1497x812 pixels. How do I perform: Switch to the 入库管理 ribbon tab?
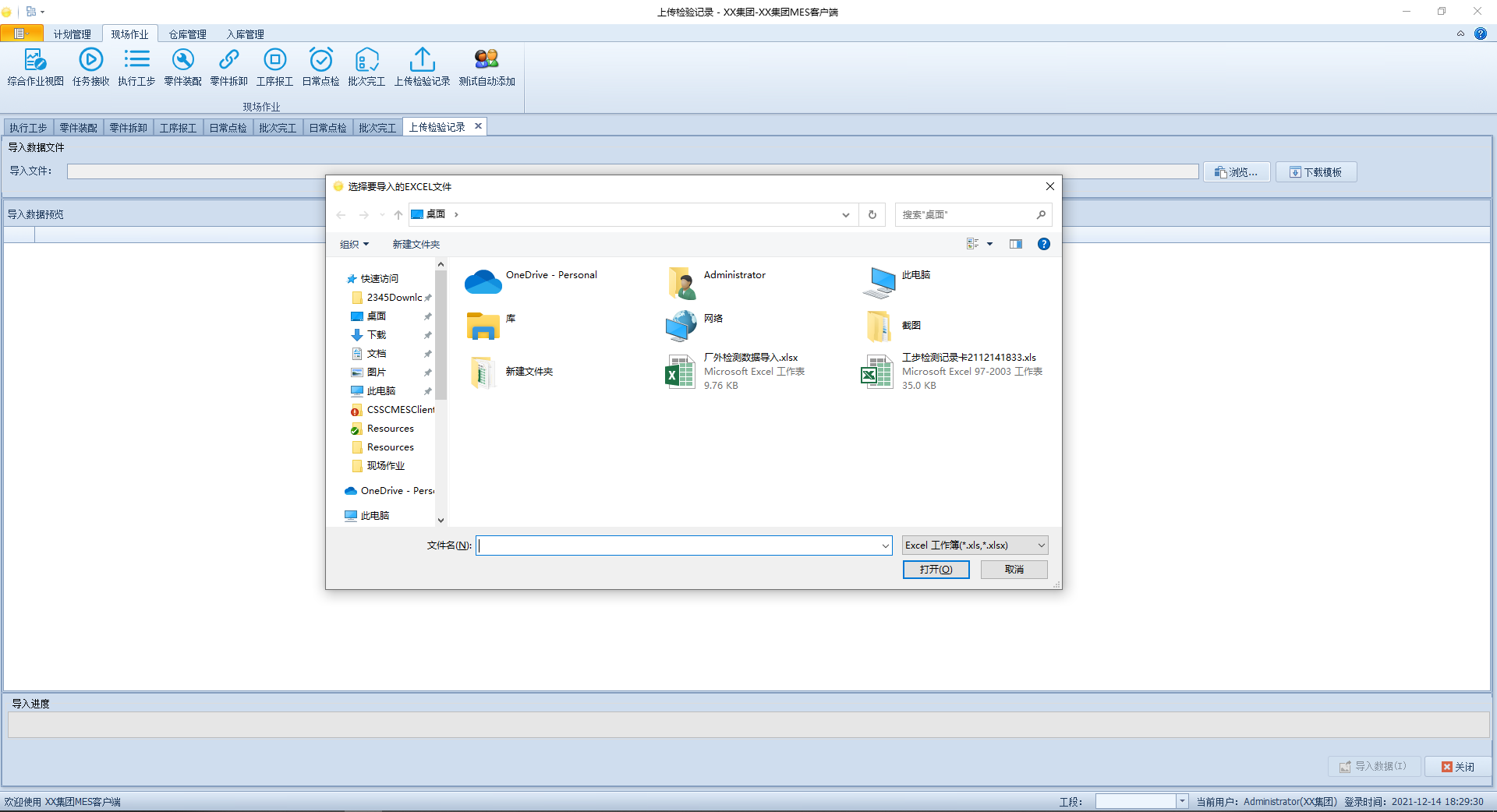[246, 34]
